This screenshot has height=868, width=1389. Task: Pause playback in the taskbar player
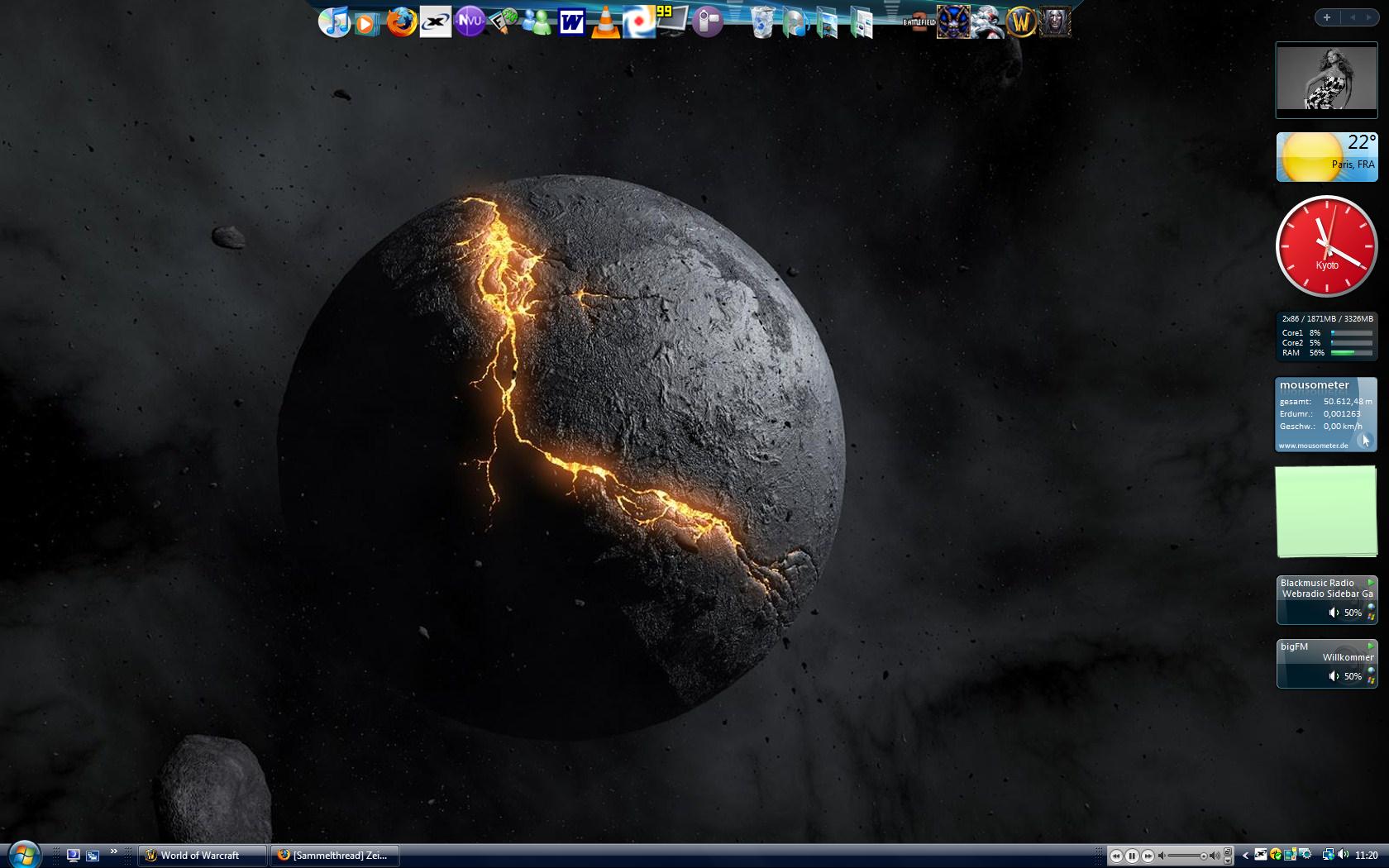1132,856
